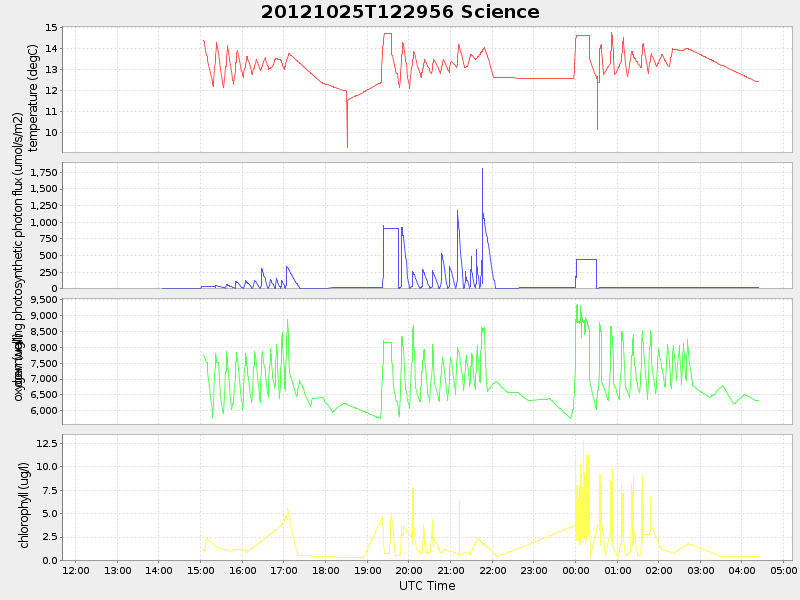800x600 pixels.
Task: Click the photon flux axis value '250'
Action: (x=49, y=272)
